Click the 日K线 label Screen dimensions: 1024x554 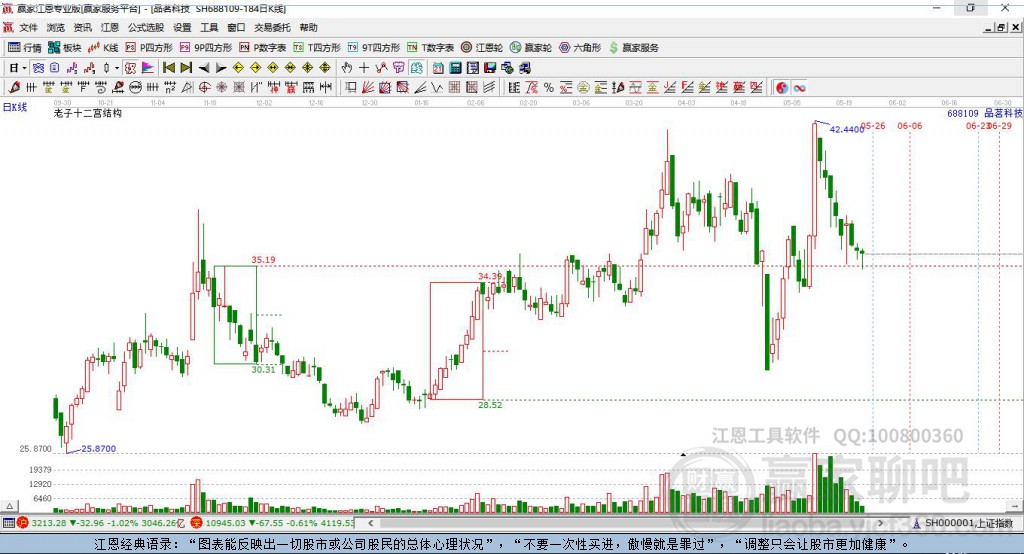coord(14,107)
